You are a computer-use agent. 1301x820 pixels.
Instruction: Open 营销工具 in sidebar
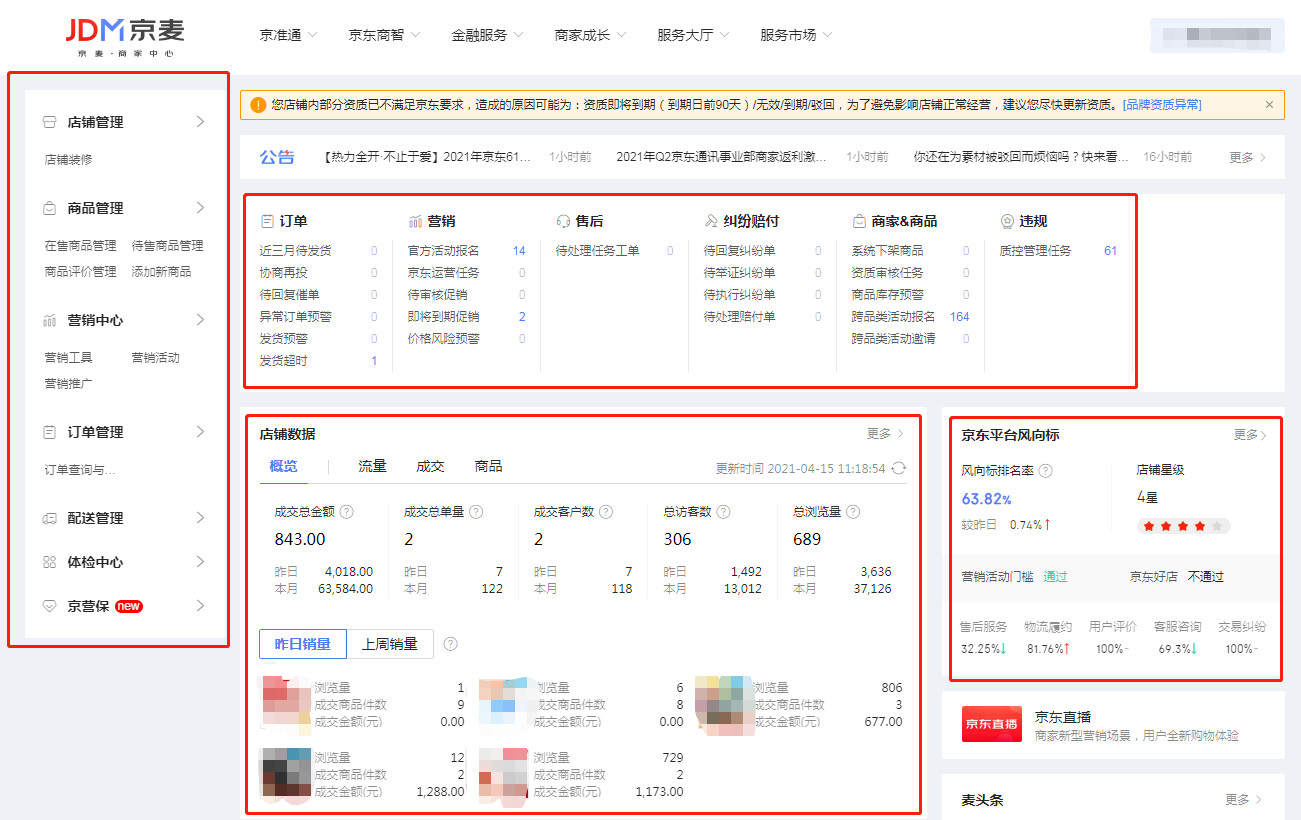(69, 357)
